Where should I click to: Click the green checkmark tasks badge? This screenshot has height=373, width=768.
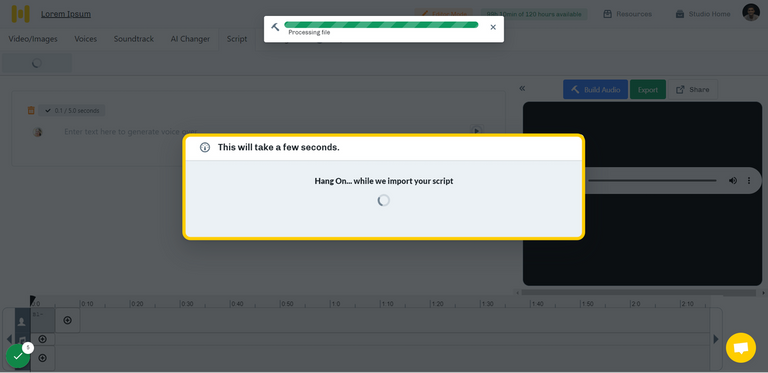(18, 356)
